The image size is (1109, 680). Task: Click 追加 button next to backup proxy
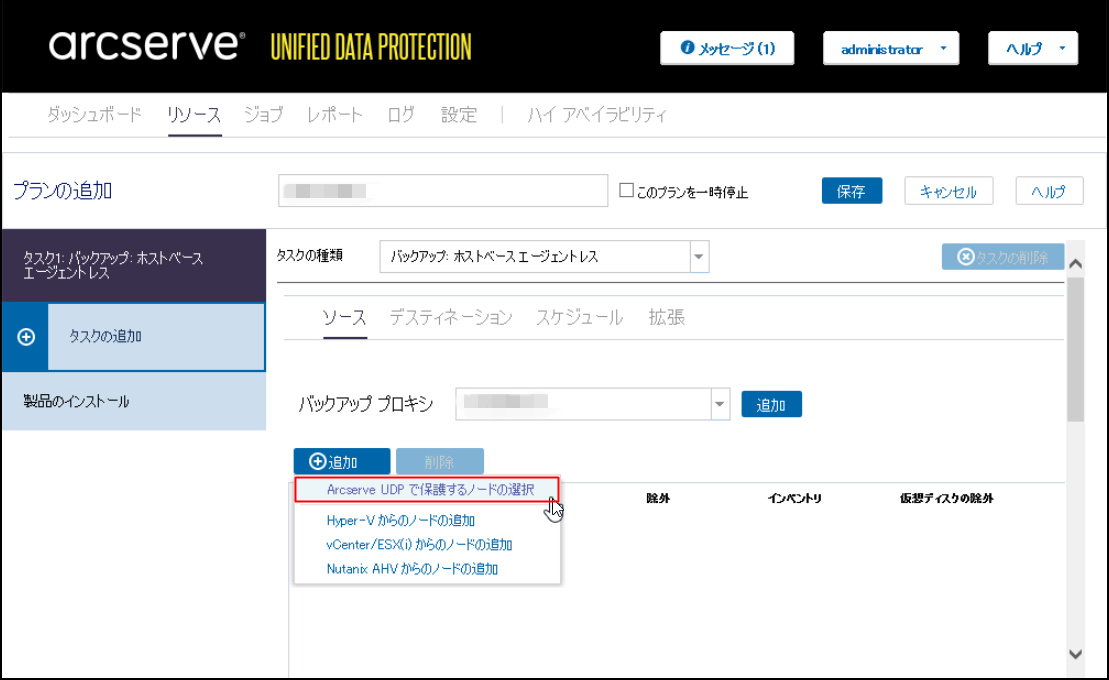point(771,405)
